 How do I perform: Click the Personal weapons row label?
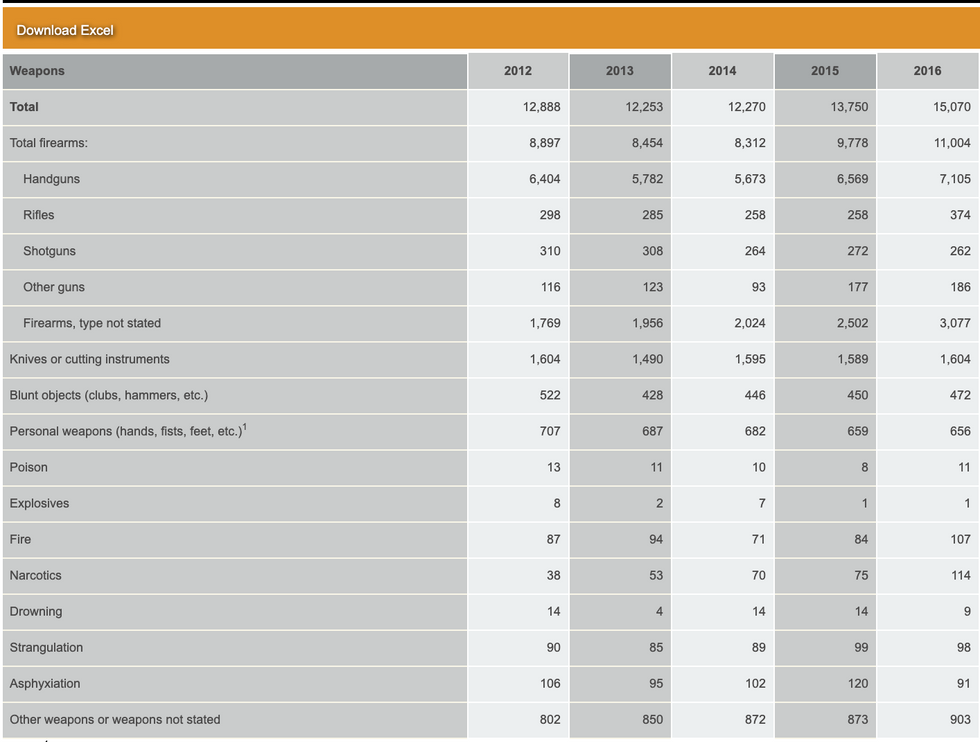point(128,431)
